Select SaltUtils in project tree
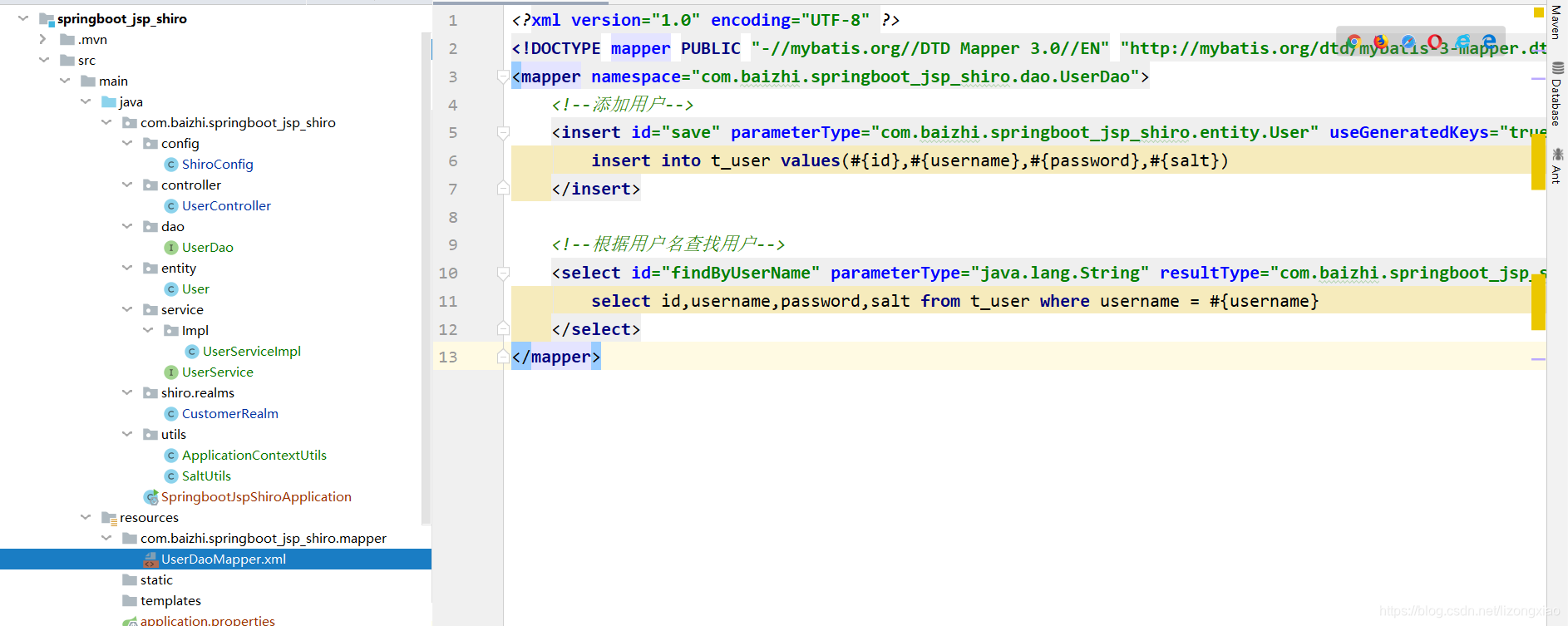This screenshot has width=1568, height=626. point(206,476)
